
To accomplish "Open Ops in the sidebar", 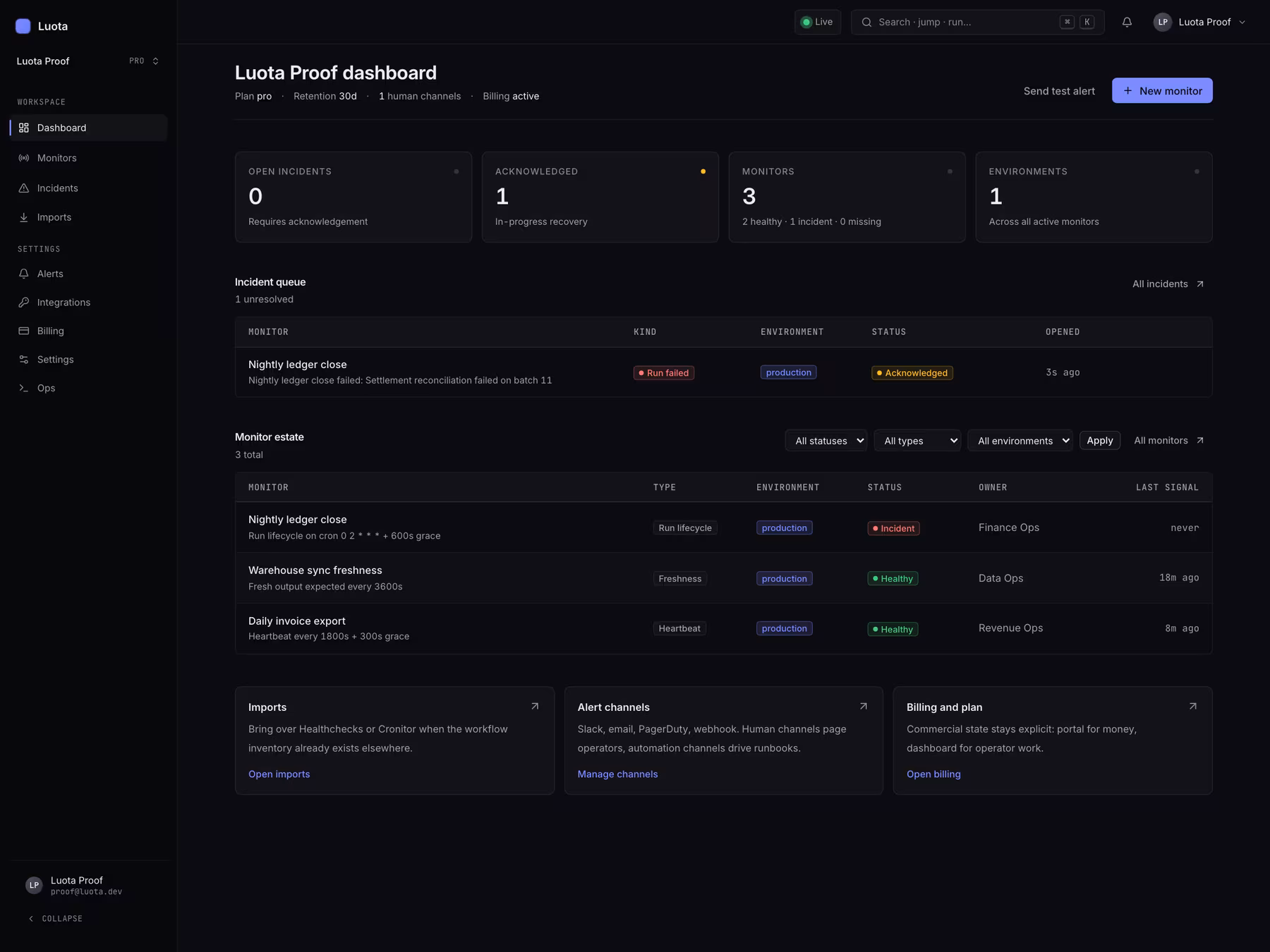I will [x=88, y=388].
